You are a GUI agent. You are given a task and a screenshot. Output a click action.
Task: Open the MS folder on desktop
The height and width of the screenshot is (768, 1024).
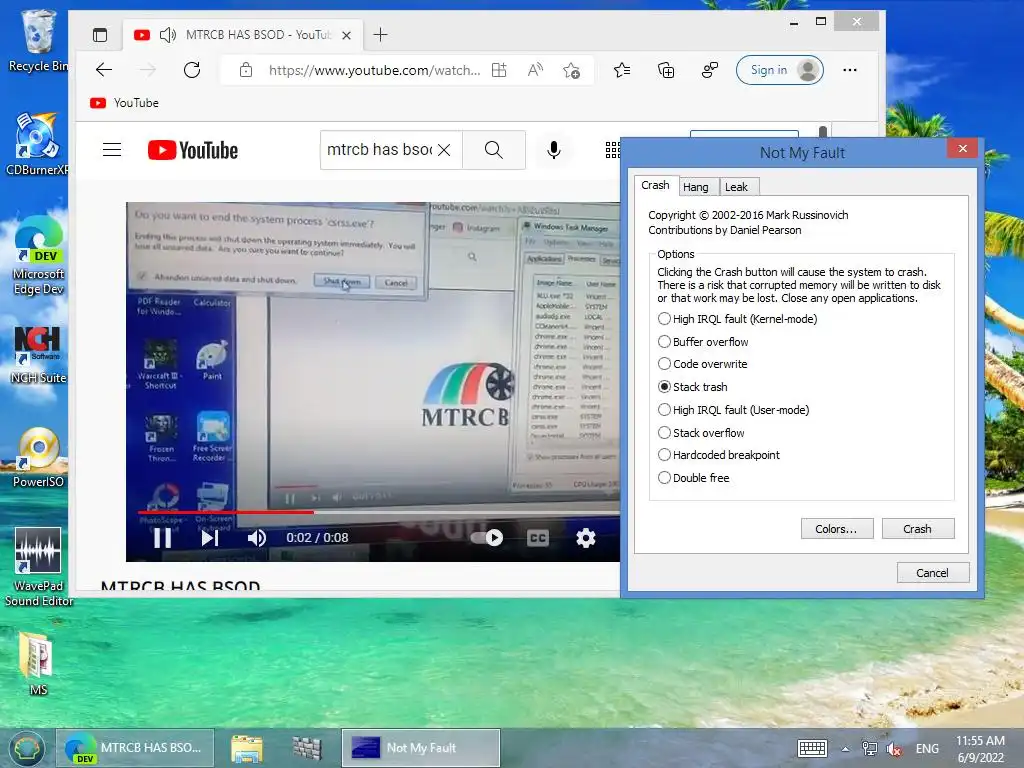click(x=38, y=664)
